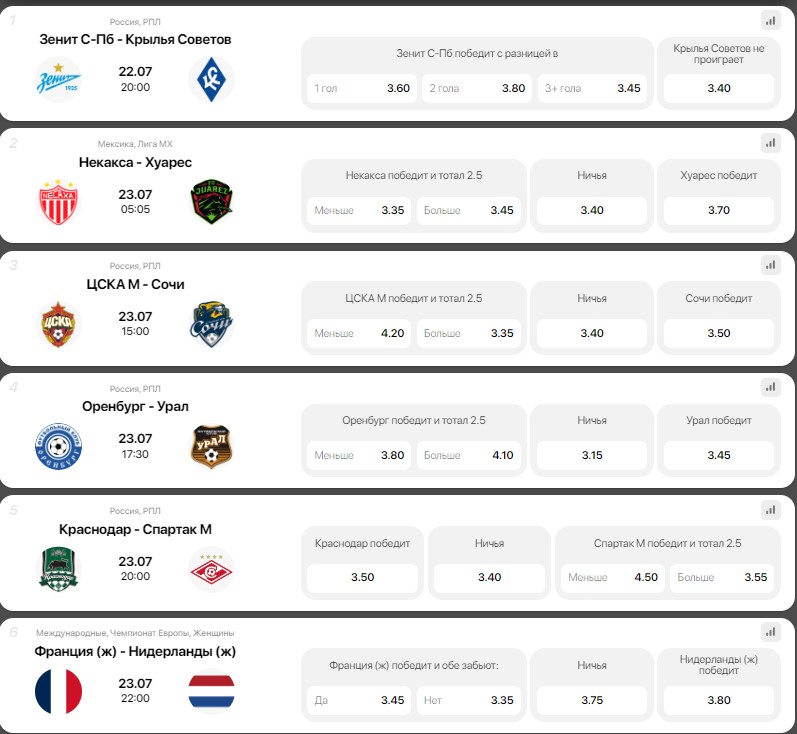This screenshot has width=797, height=734.
Task: Open the Франция (ж) - Нидерланды (ж) match title
Action: tap(135, 651)
